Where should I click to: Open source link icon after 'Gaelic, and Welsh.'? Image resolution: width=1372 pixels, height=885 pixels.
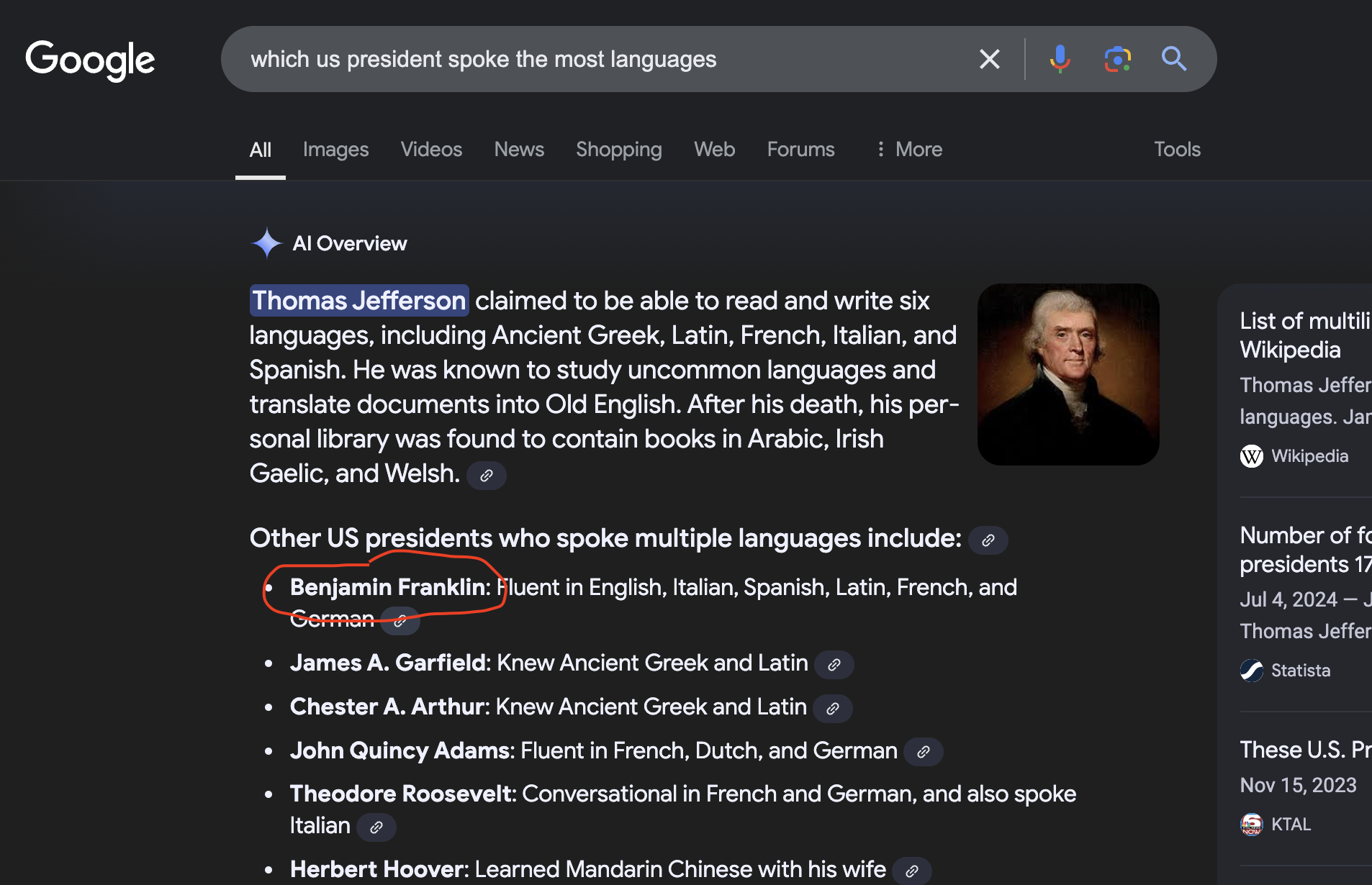487,476
